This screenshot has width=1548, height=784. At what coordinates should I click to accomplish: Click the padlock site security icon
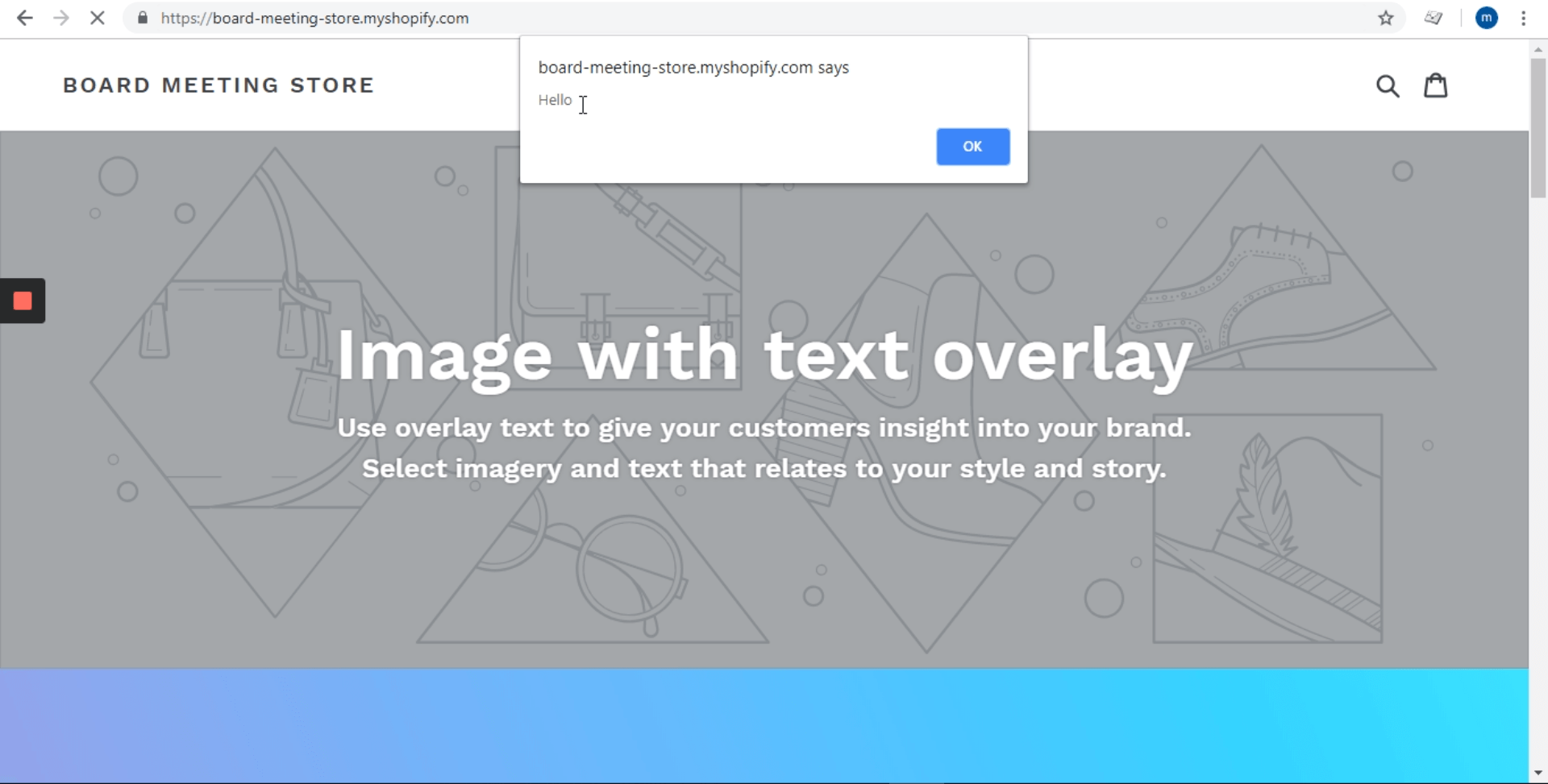pyautogui.click(x=143, y=18)
